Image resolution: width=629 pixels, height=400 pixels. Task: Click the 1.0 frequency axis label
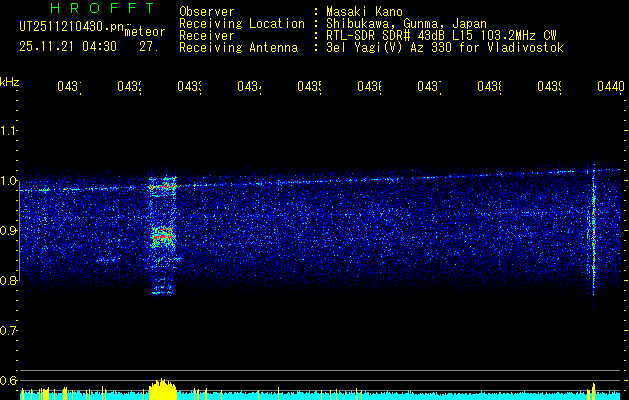click(x=8, y=181)
